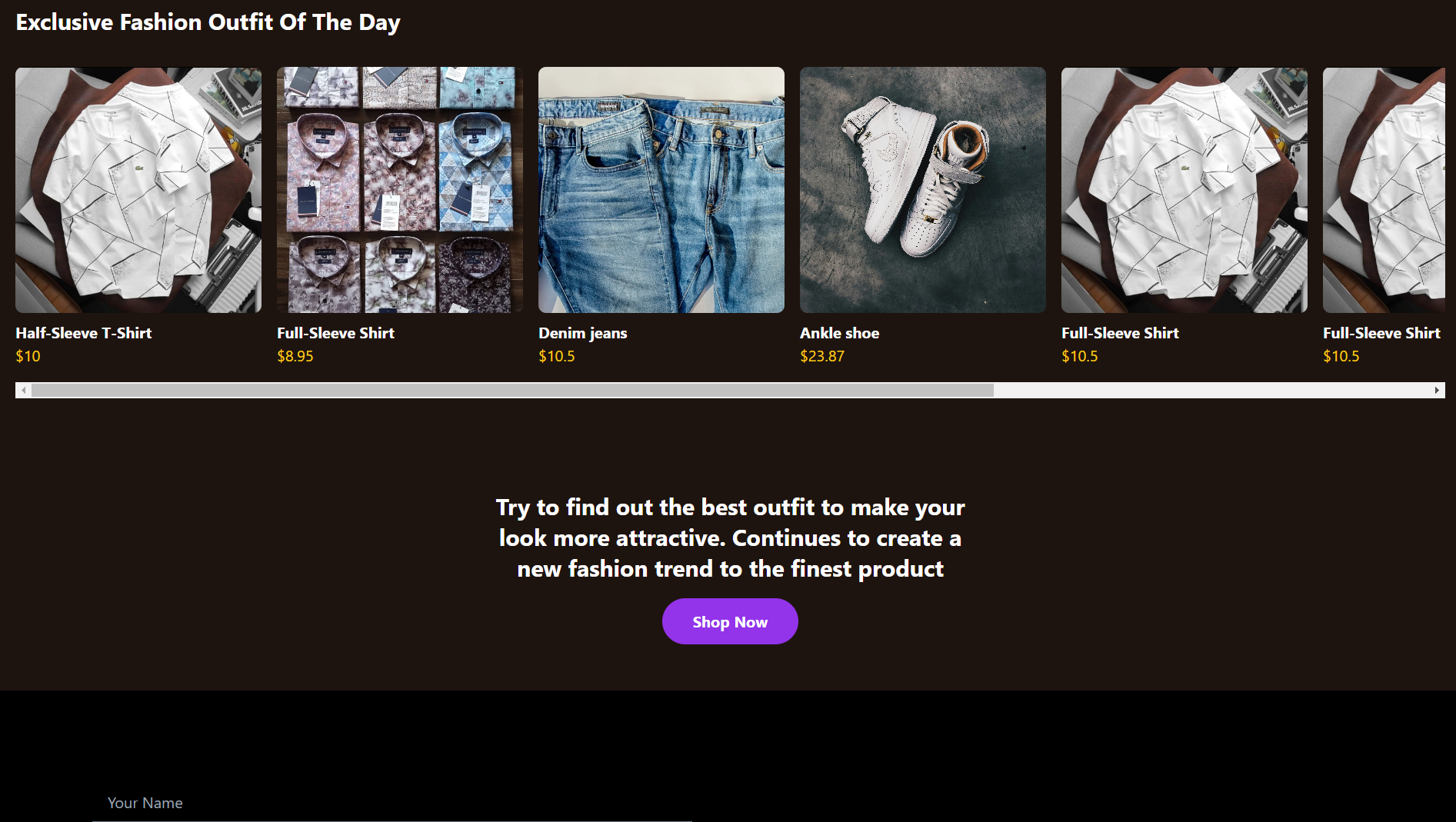Image resolution: width=1456 pixels, height=822 pixels.
Task: Click the $10 price label
Action: pyautogui.click(x=28, y=356)
